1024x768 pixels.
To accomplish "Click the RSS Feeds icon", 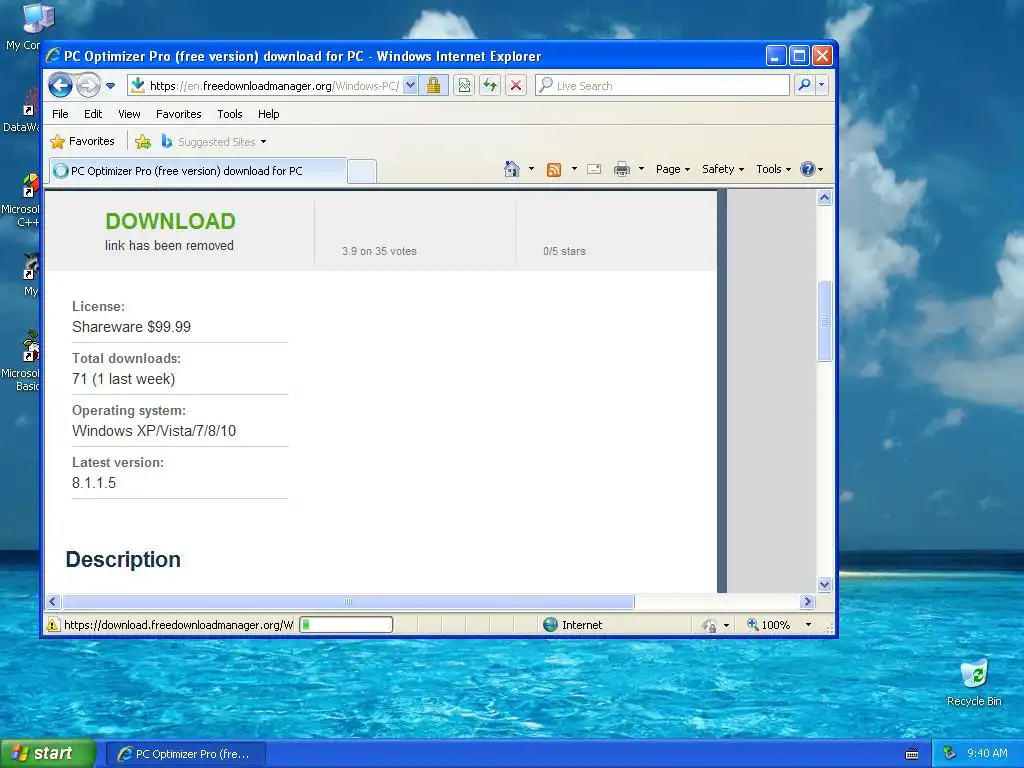I will (554, 170).
